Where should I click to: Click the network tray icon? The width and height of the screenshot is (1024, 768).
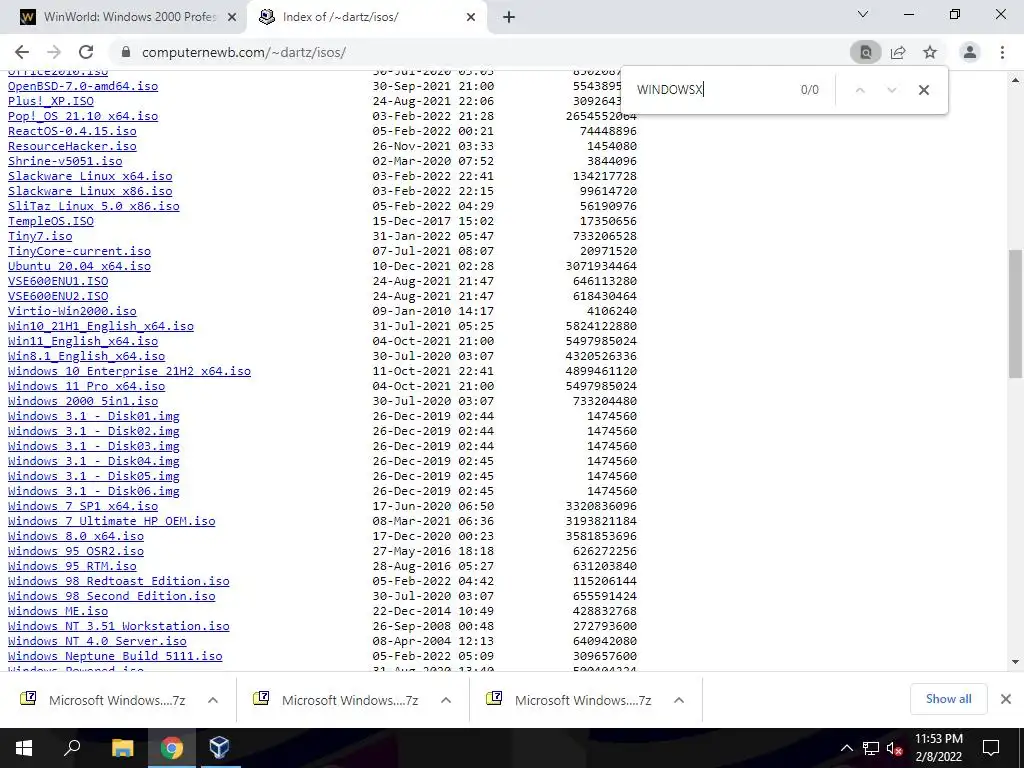pos(871,748)
